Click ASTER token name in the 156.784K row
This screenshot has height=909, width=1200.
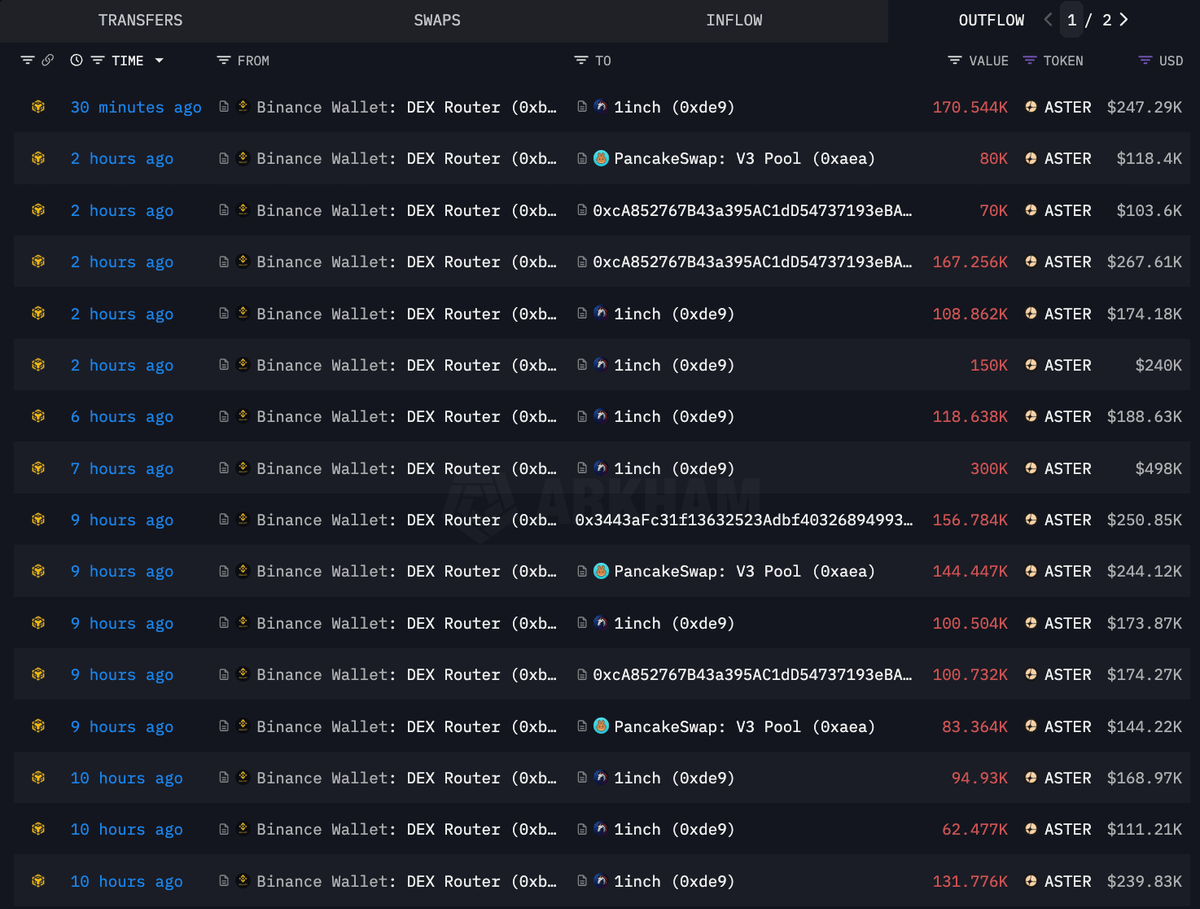[1068, 520]
